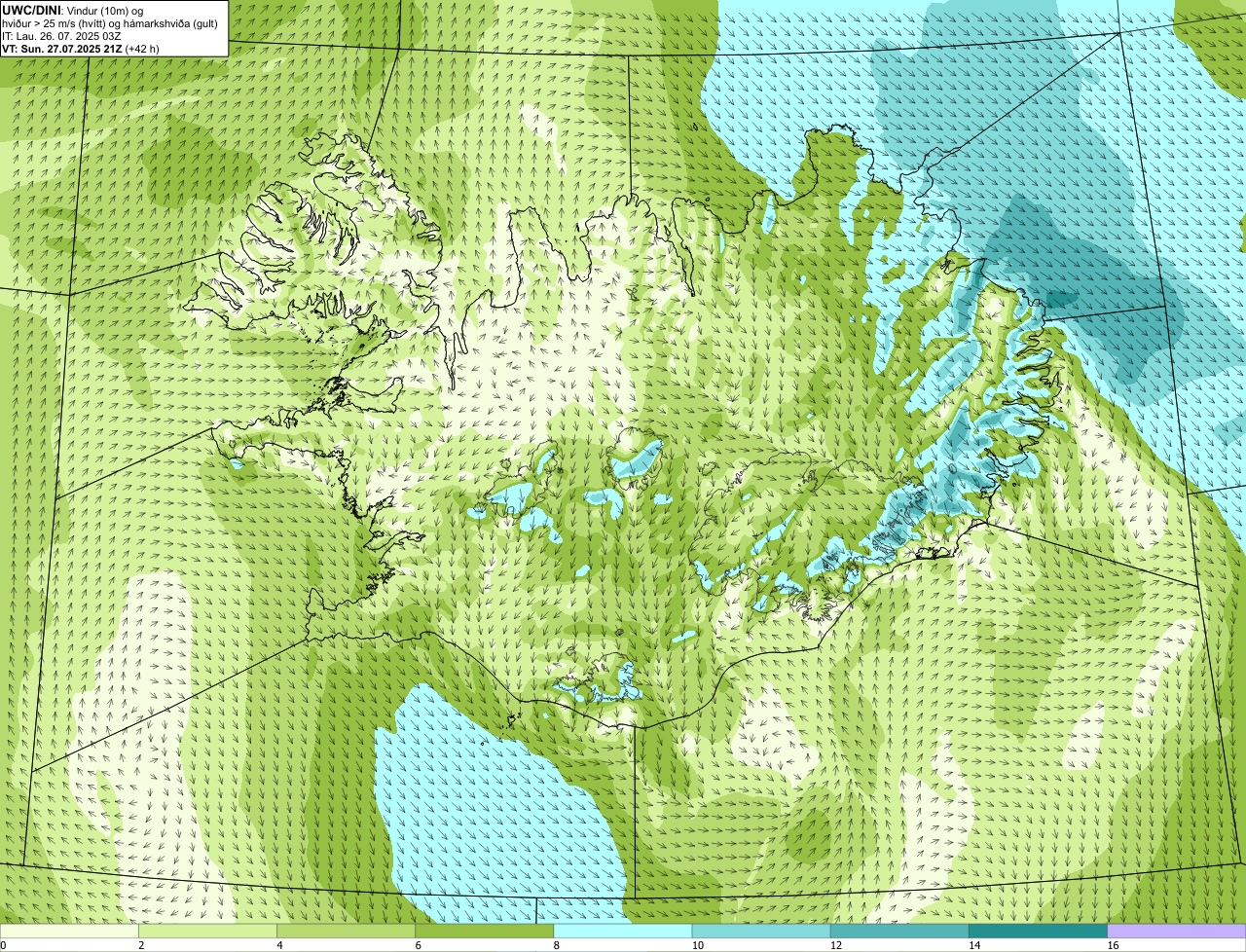
Task: Click the 2–4 m/s light green legend swatch
Action: pyautogui.click(x=207, y=932)
